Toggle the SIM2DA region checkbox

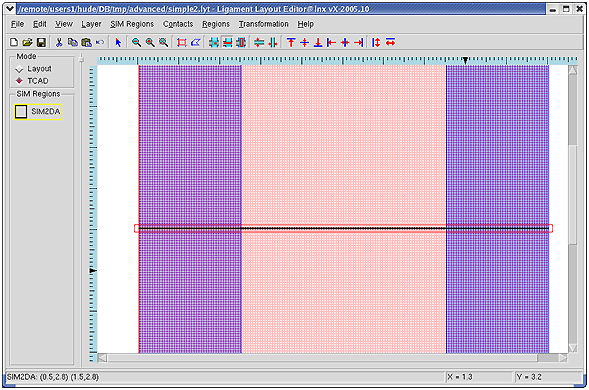[21, 112]
